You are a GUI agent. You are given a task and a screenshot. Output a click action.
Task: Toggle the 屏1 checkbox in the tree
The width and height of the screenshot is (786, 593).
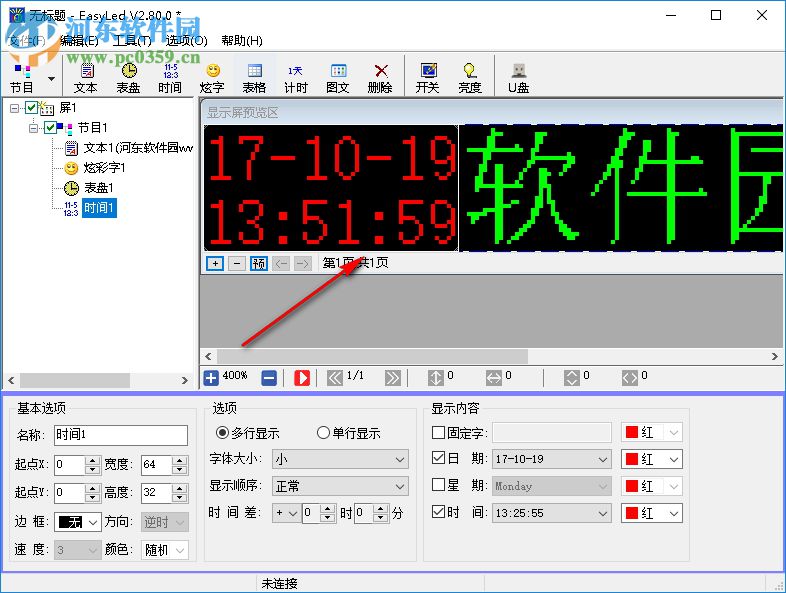tap(31, 107)
